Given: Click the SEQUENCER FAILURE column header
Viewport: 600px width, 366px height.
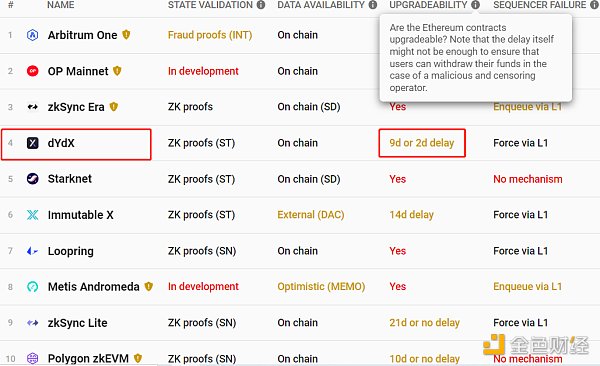Looking at the screenshot, I should (540, 5).
